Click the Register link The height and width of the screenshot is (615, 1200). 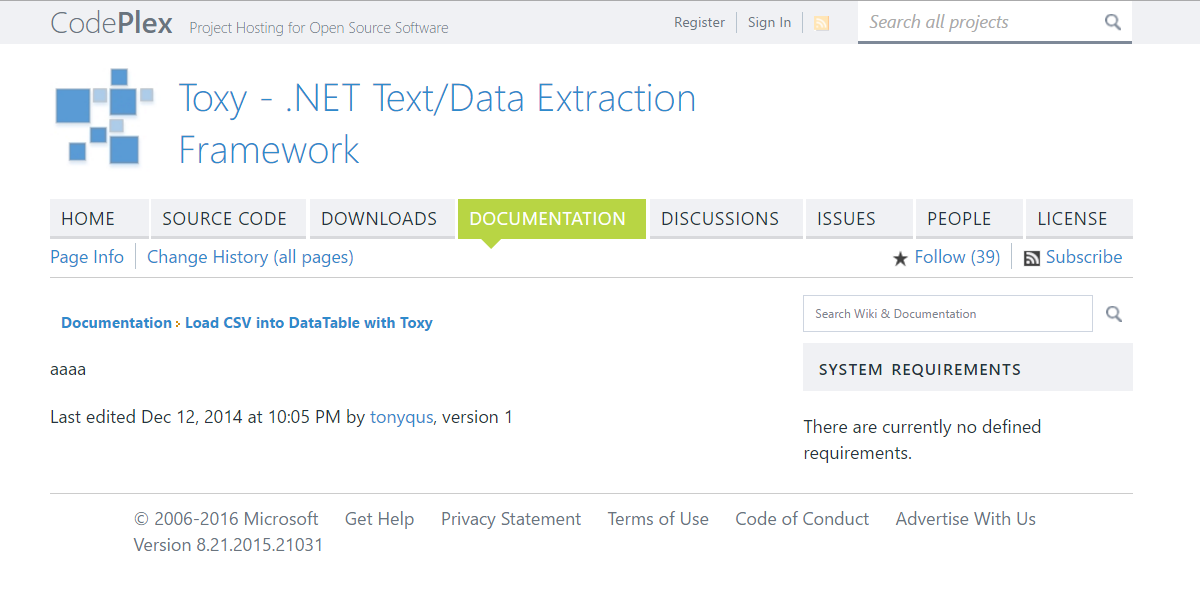point(699,22)
